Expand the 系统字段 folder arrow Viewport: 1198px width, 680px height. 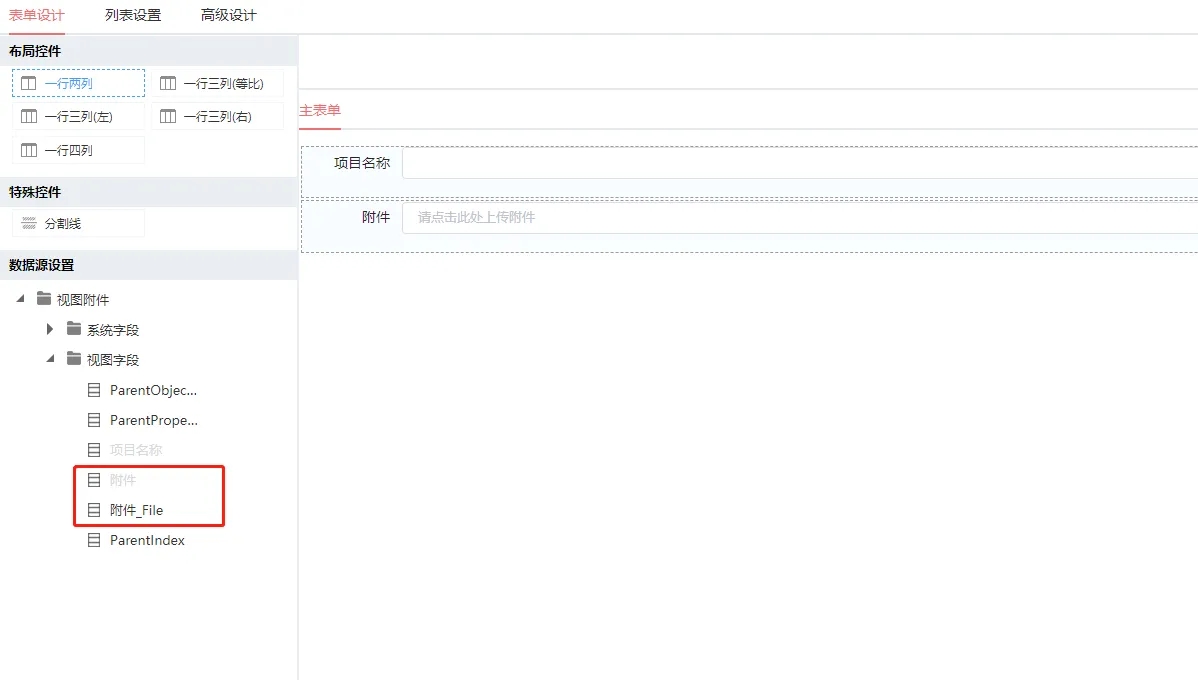point(50,329)
